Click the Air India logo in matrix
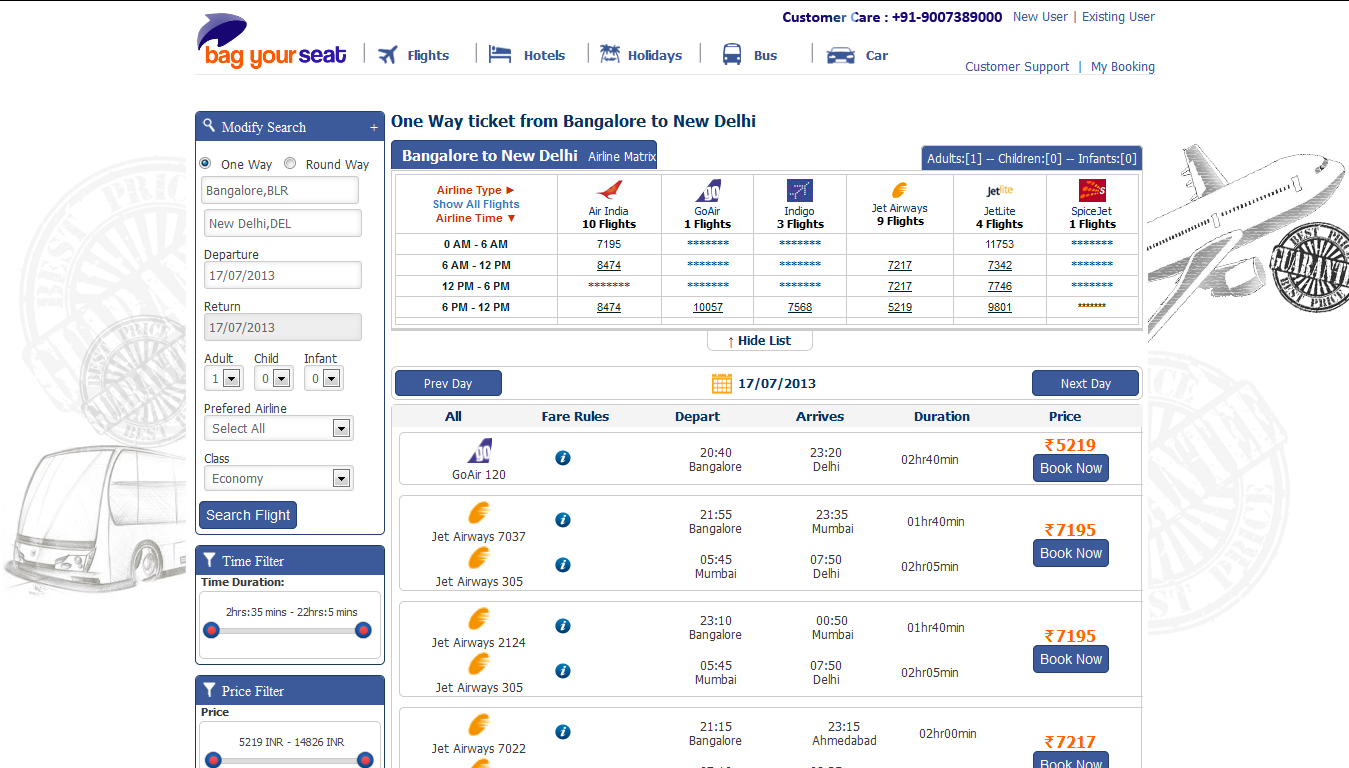This screenshot has height=768, width=1349. pos(609,190)
